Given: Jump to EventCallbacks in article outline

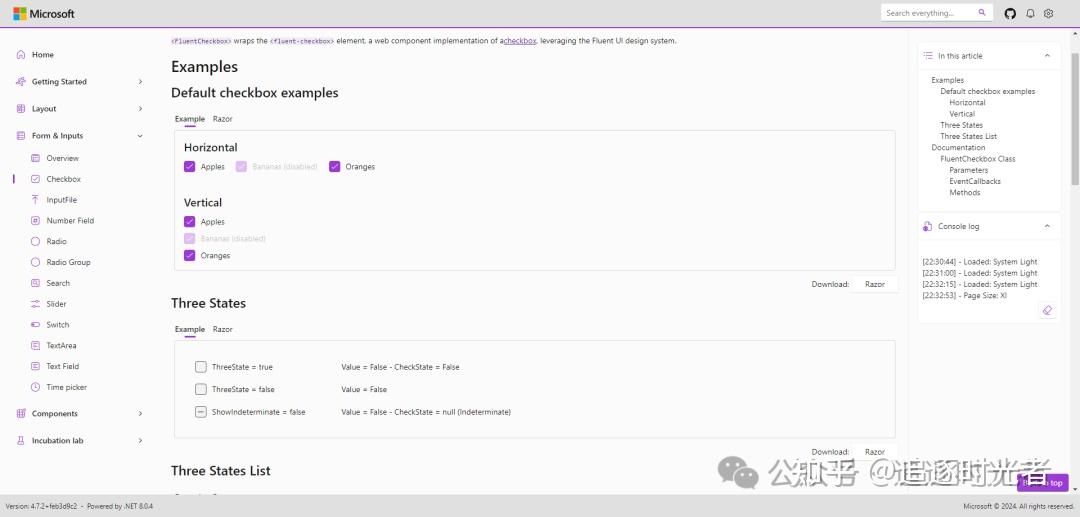Looking at the screenshot, I should coord(974,181).
